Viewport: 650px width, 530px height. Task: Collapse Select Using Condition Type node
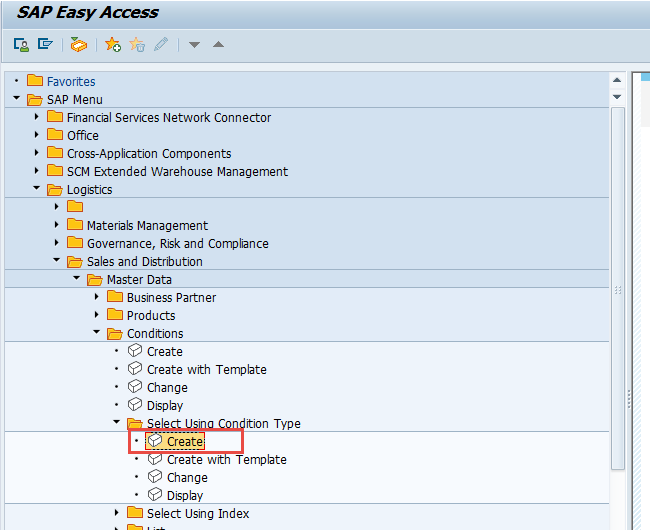[x=116, y=422]
